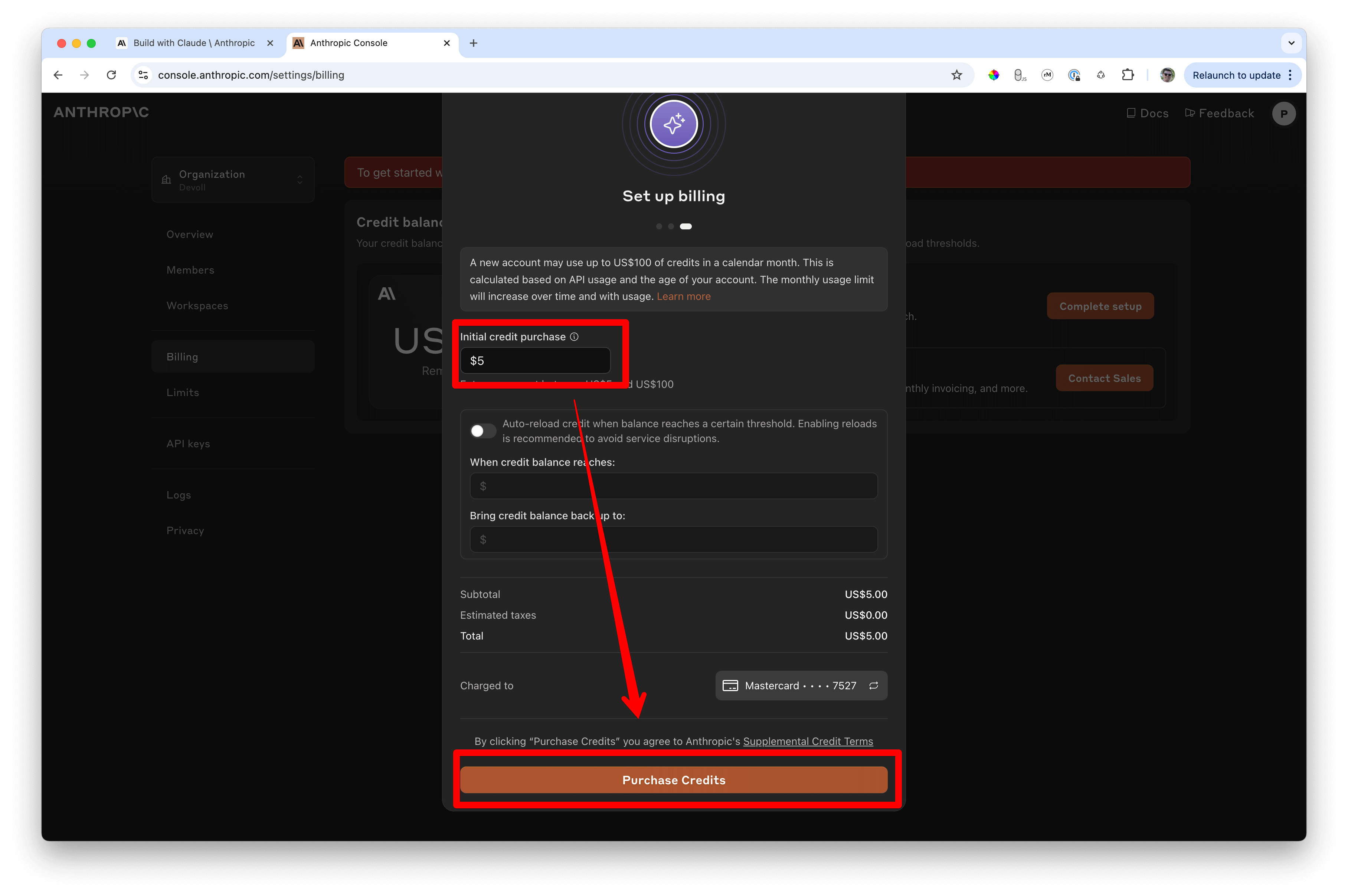1348x896 pixels.
Task: Click the Estimated taxes US$0.00 value
Action: 866,615
